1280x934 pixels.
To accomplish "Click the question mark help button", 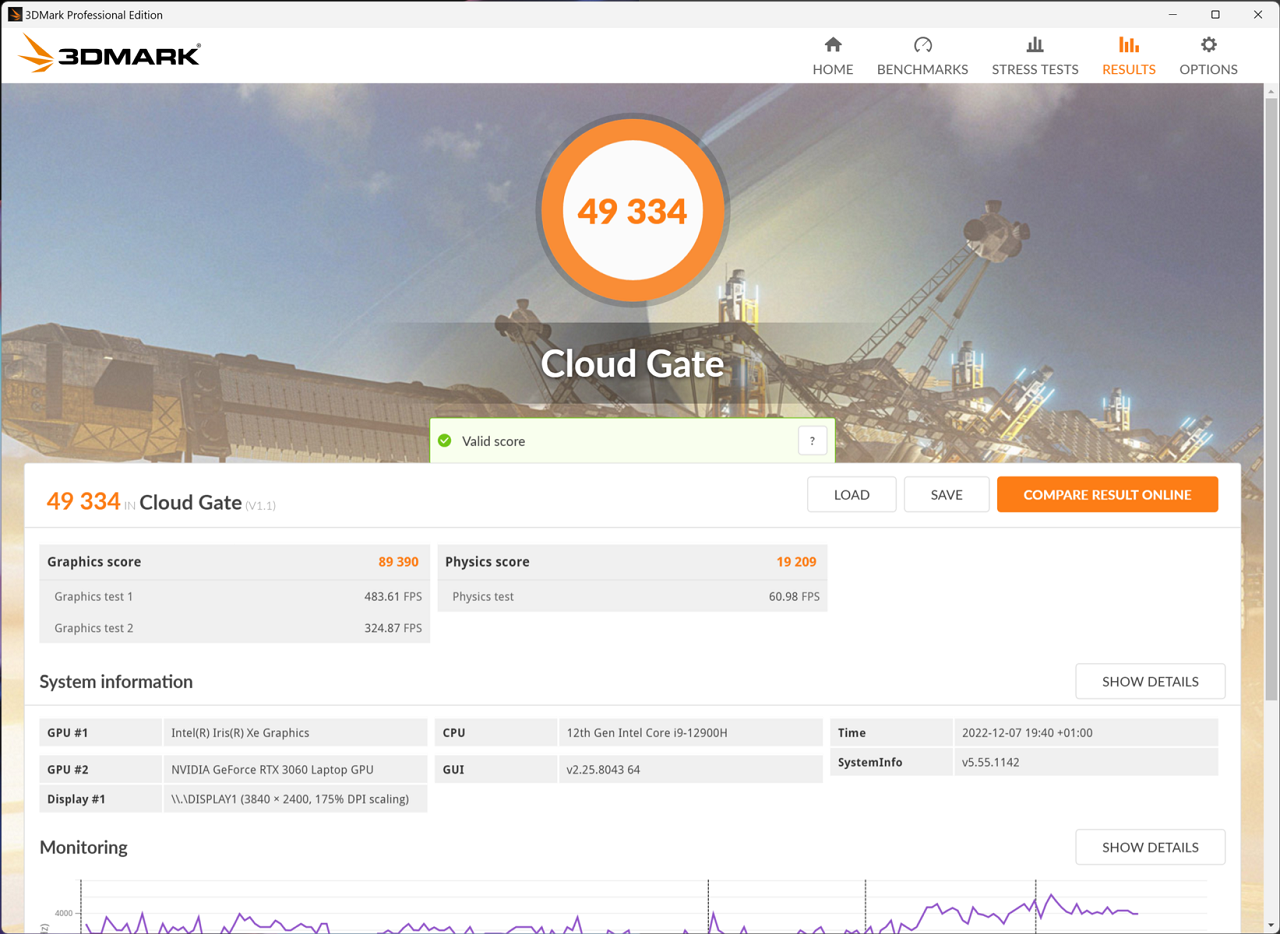I will point(812,441).
